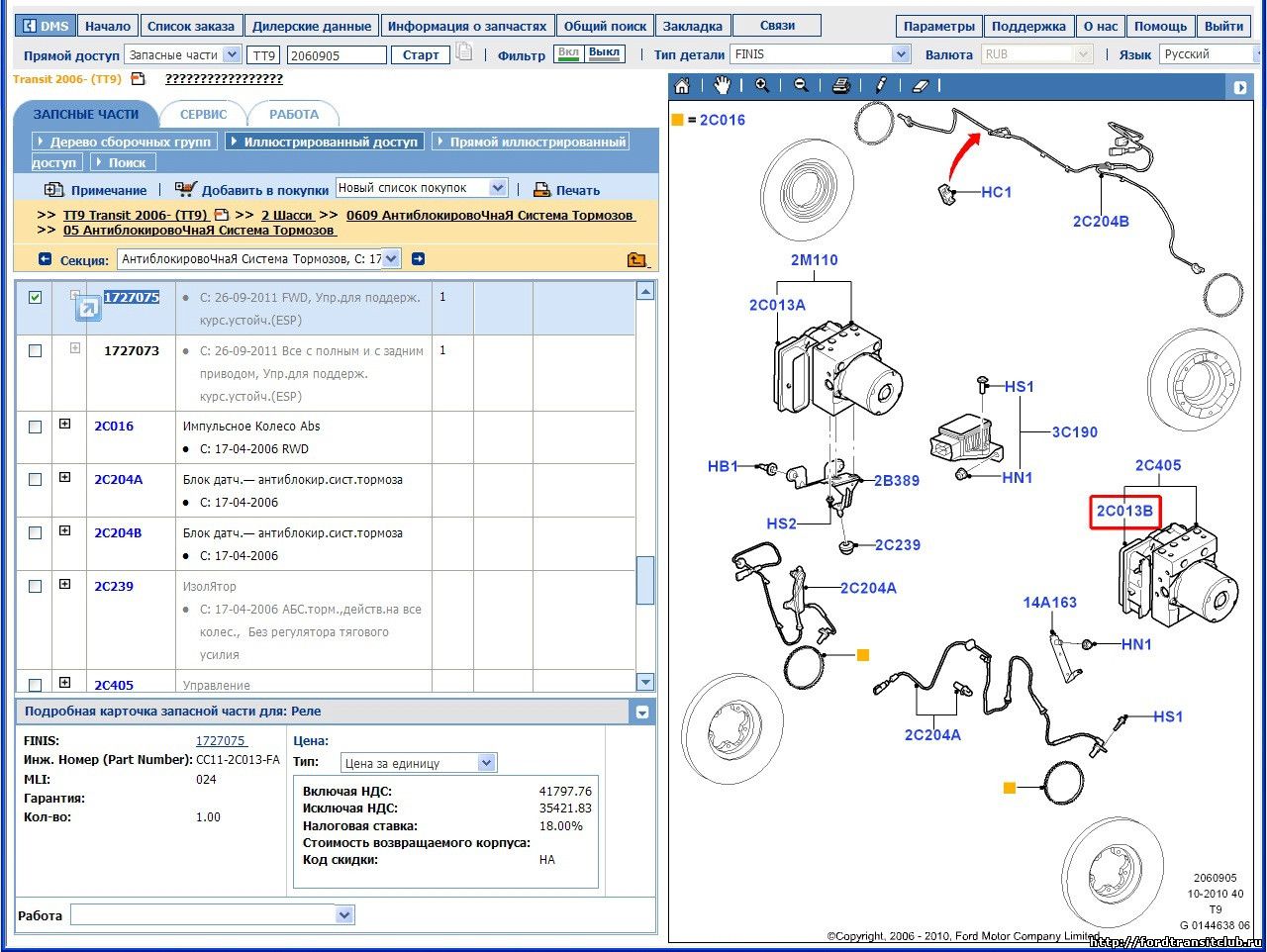The width and height of the screenshot is (1267, 952).
Task: Select the hand pan tool
Action: coord(722,86)
